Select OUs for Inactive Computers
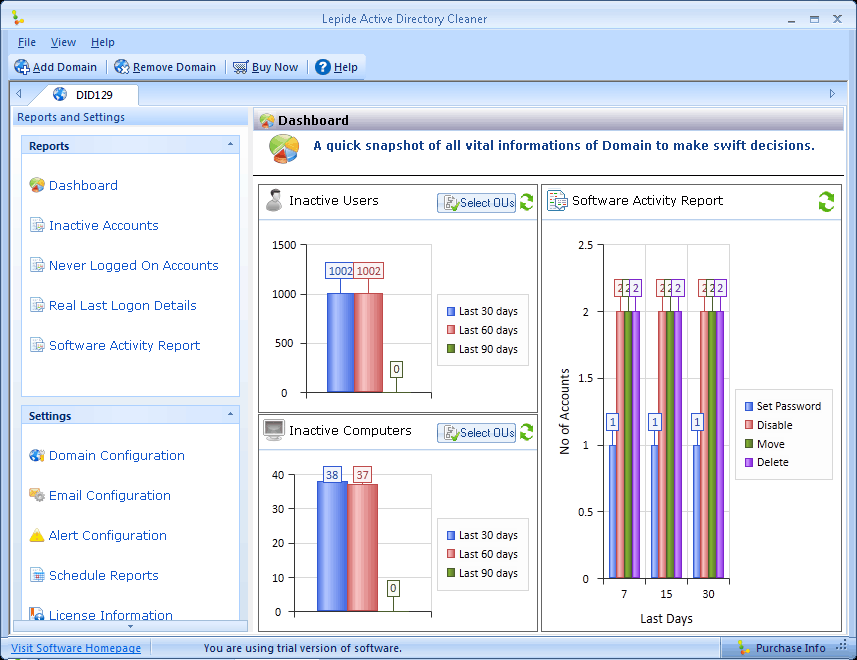857x660 pixels. pyautogui.click(x=476, y=433)
